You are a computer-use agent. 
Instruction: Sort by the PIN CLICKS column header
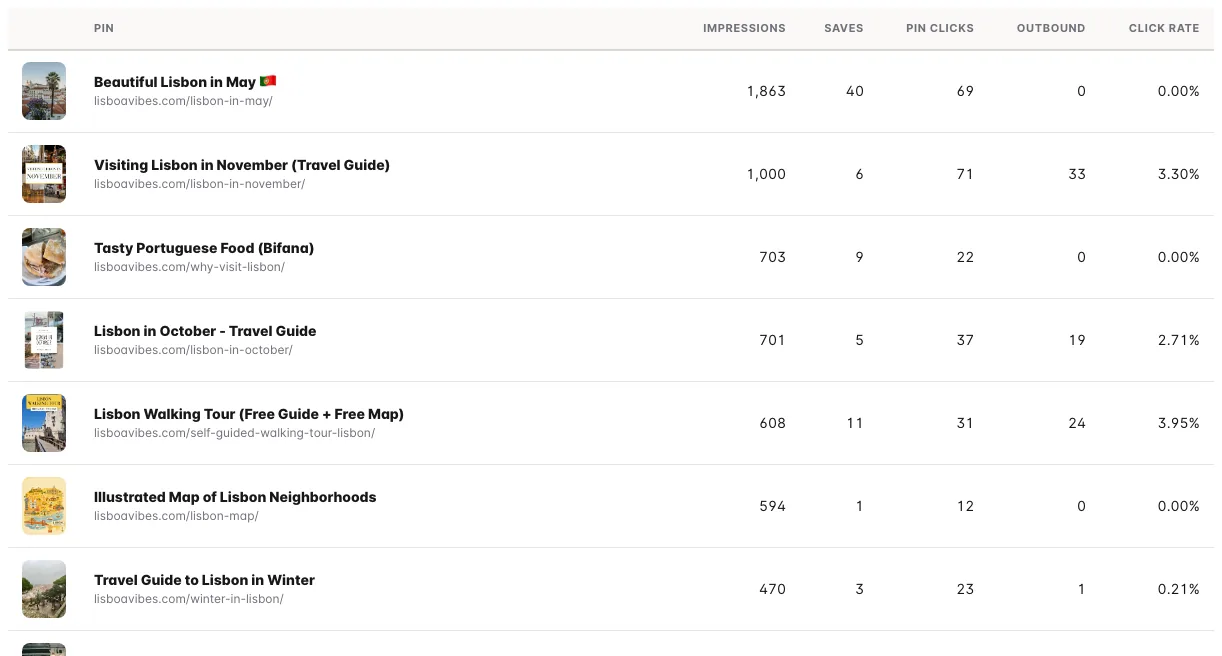click(x=940, y=28)
